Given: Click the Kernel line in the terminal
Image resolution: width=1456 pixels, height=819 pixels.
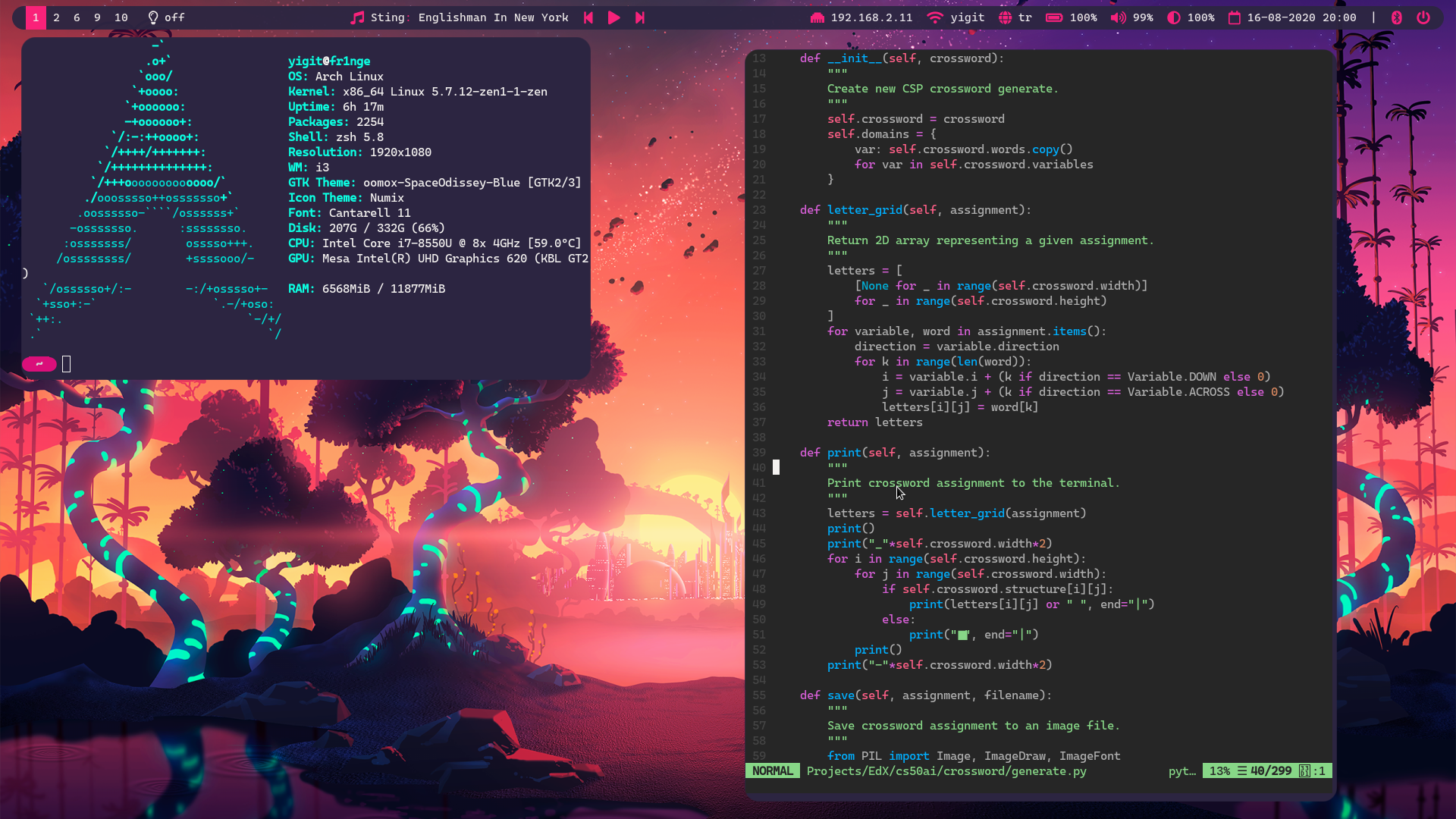Looking at the screenshot, I should click(418, 91).
